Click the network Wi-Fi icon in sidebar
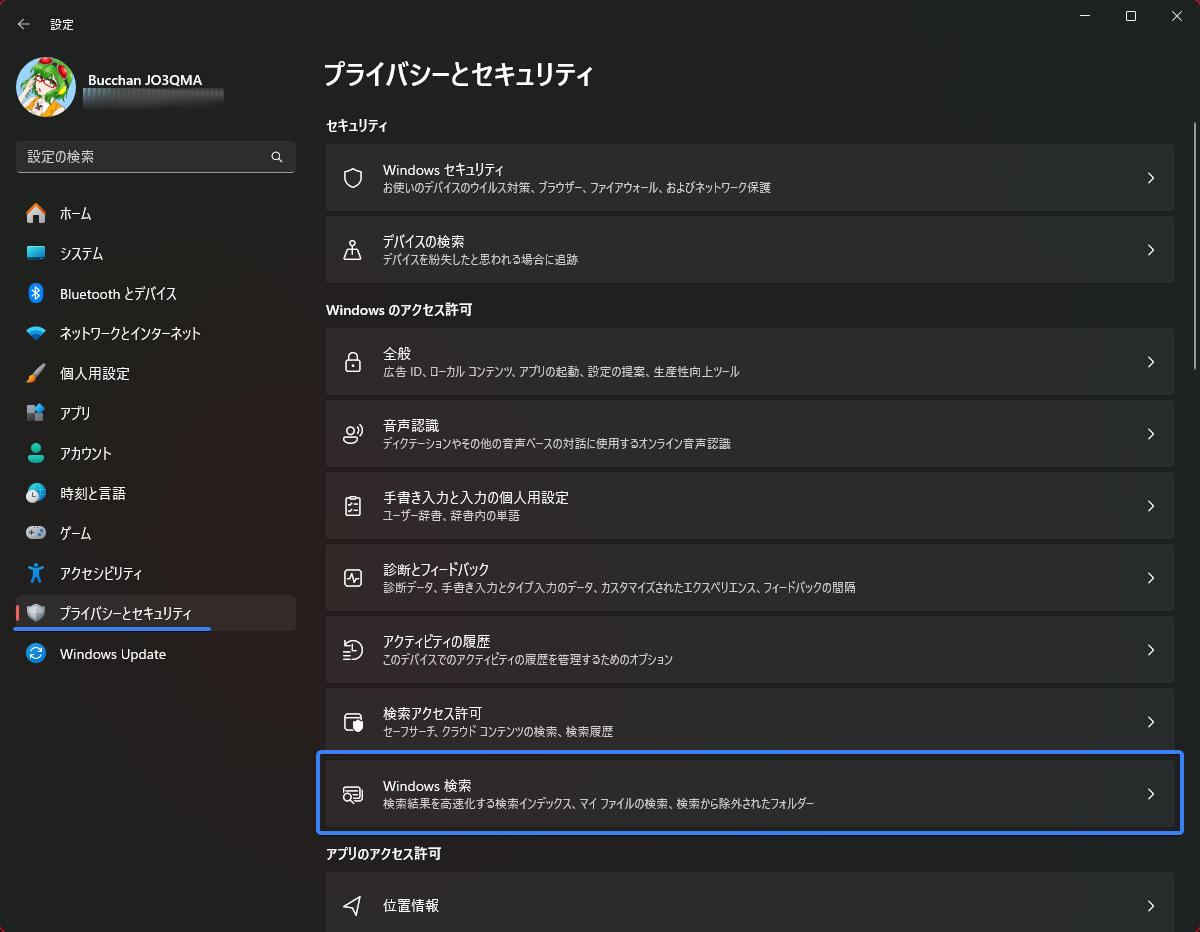The width and height of the screenshot is (1200, 932). [36, 333]
